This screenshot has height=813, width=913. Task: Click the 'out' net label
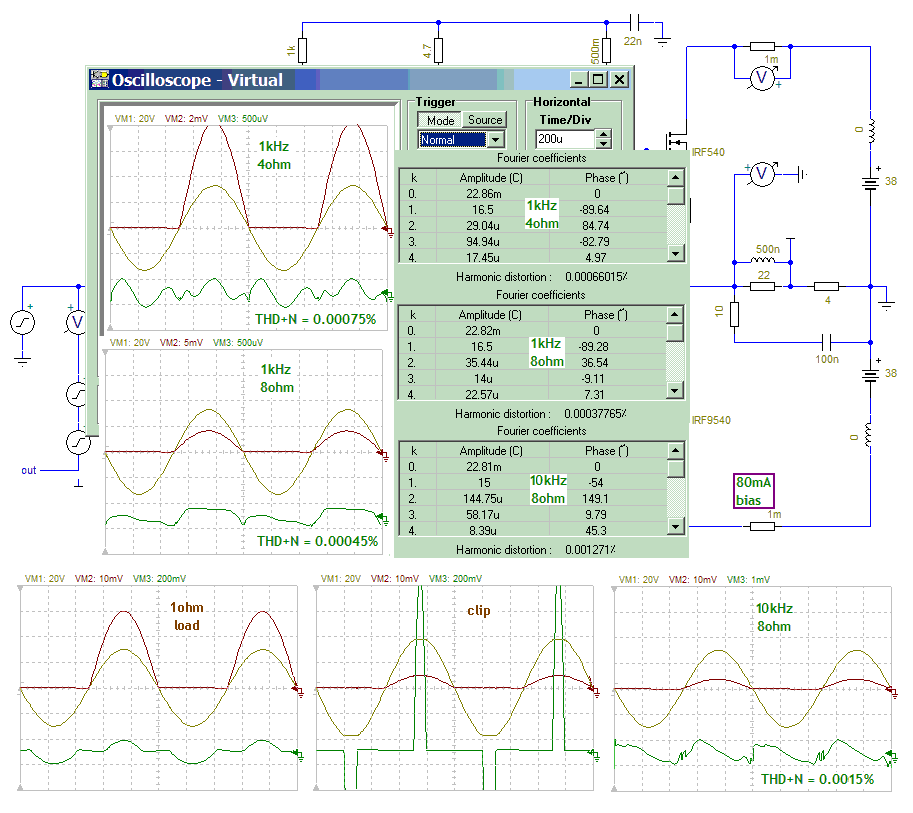coord(29,470)
